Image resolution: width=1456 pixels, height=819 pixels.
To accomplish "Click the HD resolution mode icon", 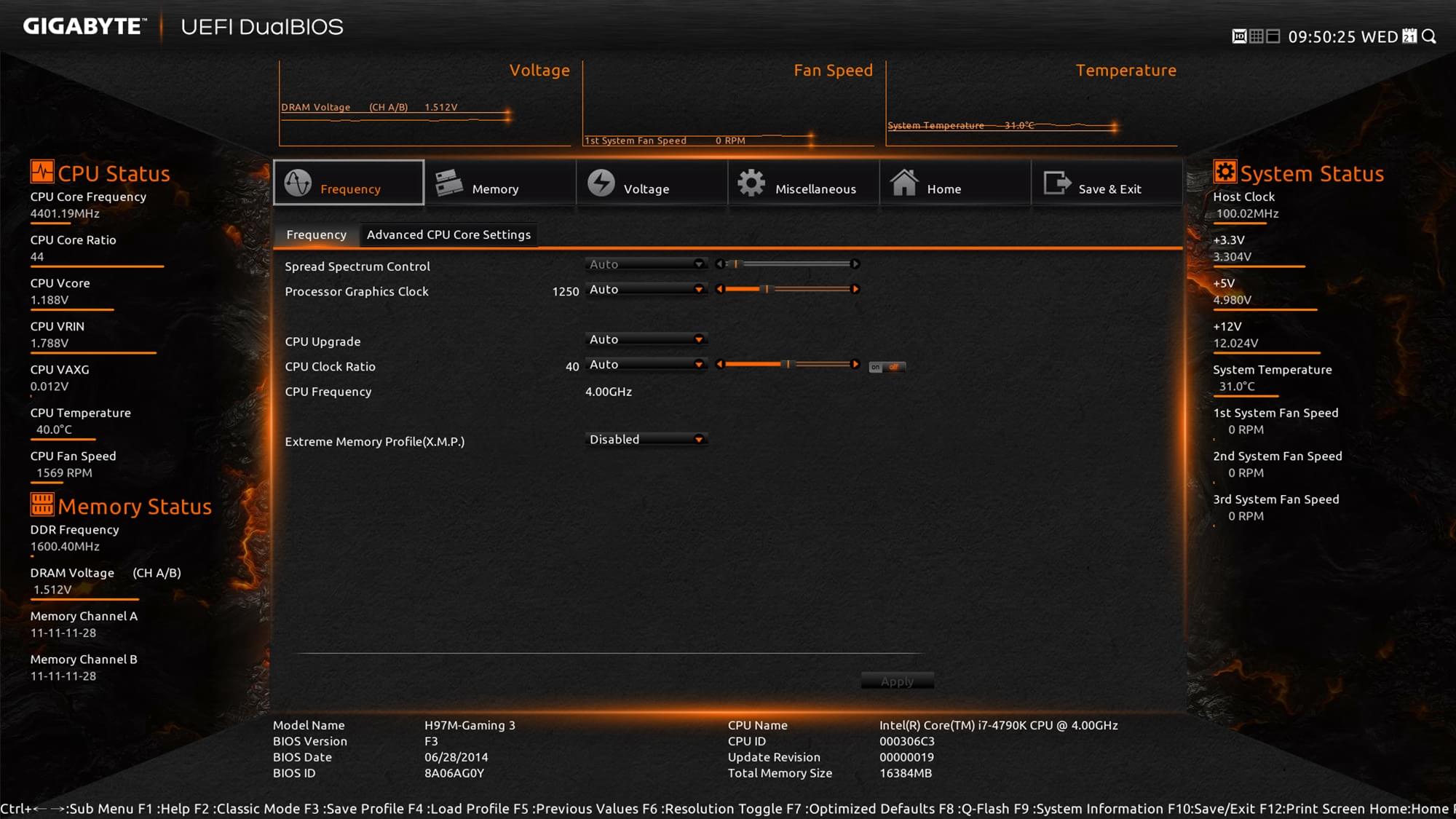I will pyautogui.click(x=1239, y=36).
